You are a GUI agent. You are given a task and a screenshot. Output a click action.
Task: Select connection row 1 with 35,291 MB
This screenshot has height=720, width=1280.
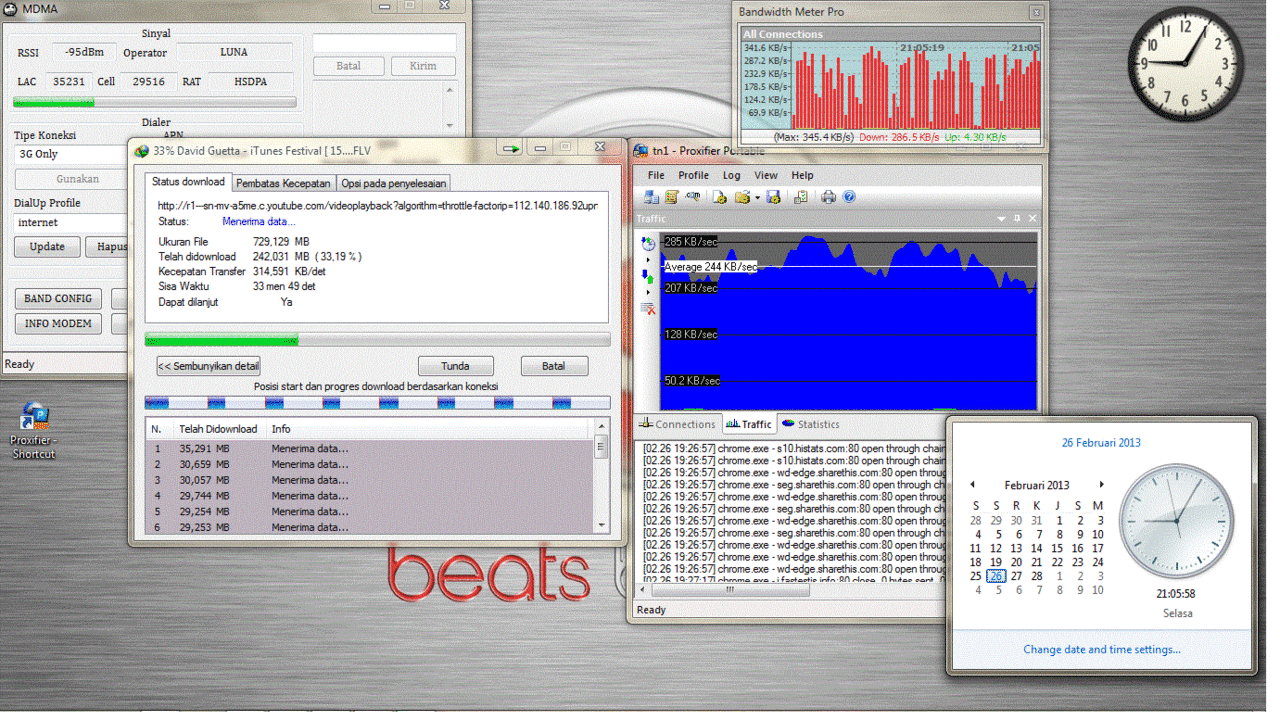[370, 448]
